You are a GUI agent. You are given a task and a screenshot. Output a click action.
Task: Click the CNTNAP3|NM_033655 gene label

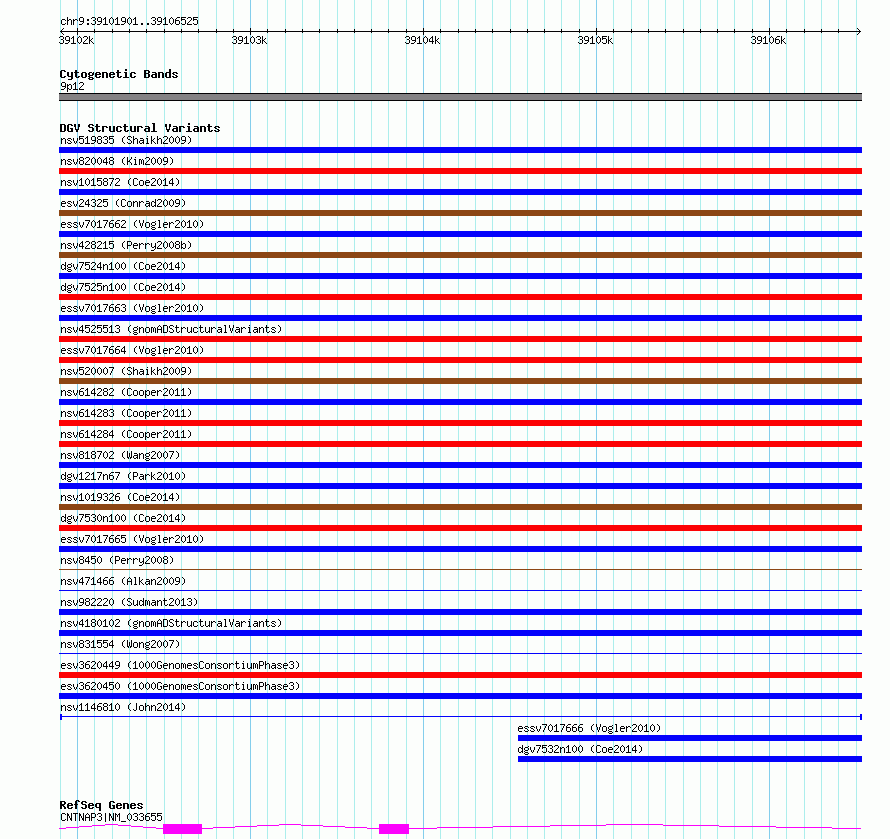pos(111,817)
